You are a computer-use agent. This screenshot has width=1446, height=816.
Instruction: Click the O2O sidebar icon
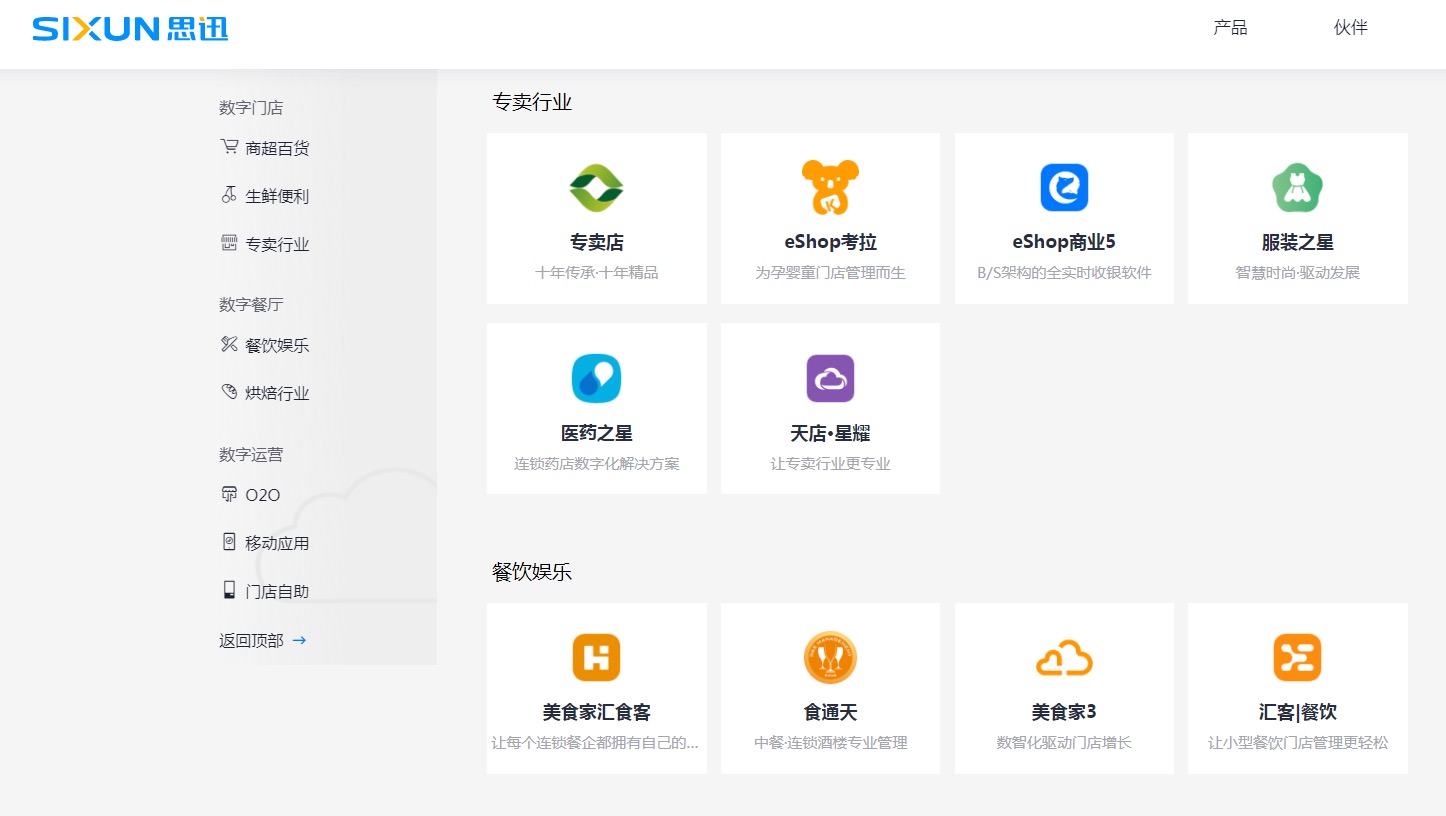[x=229, y=494]
